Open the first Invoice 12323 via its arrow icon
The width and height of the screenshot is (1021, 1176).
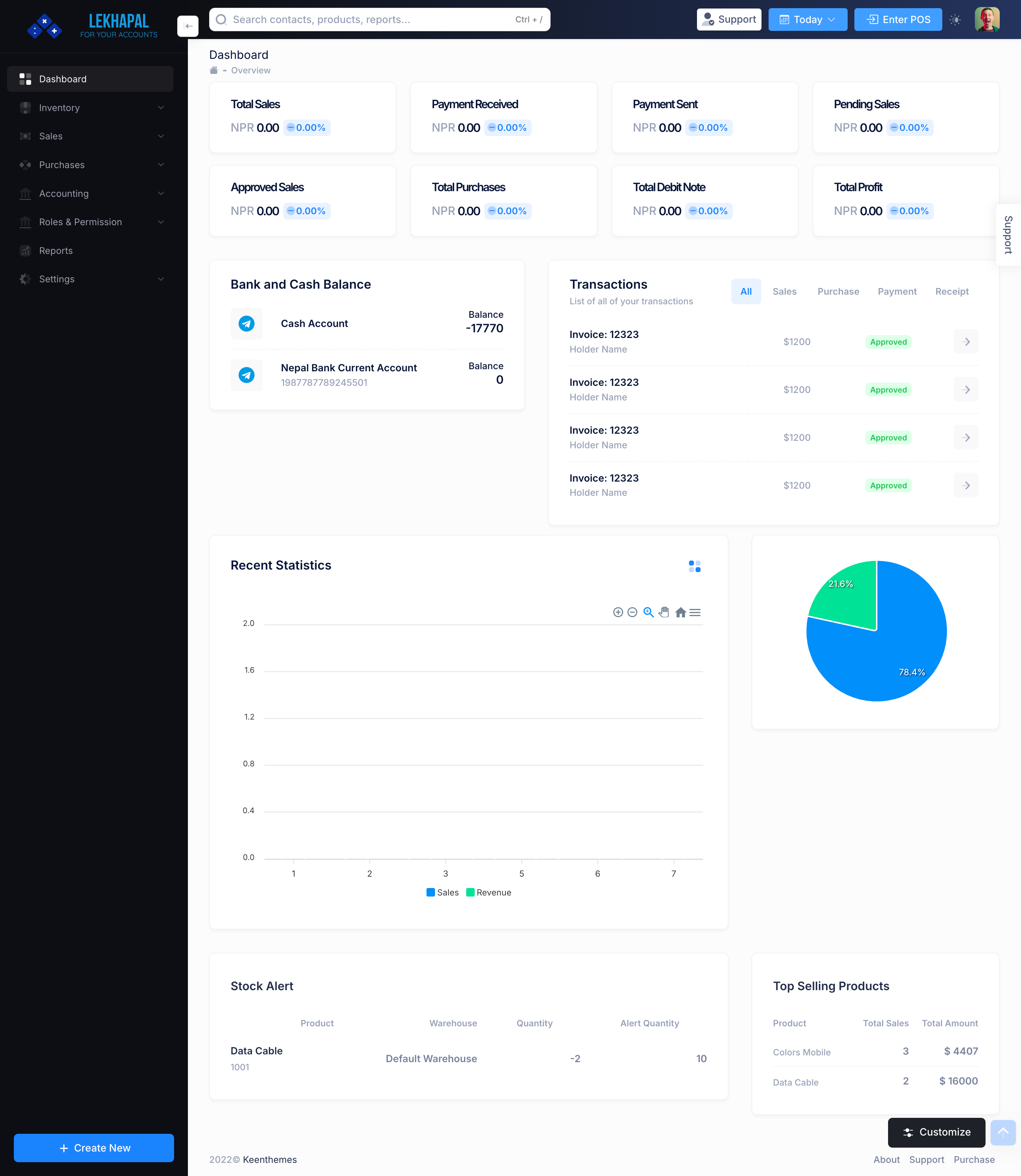tap(966, 342)
